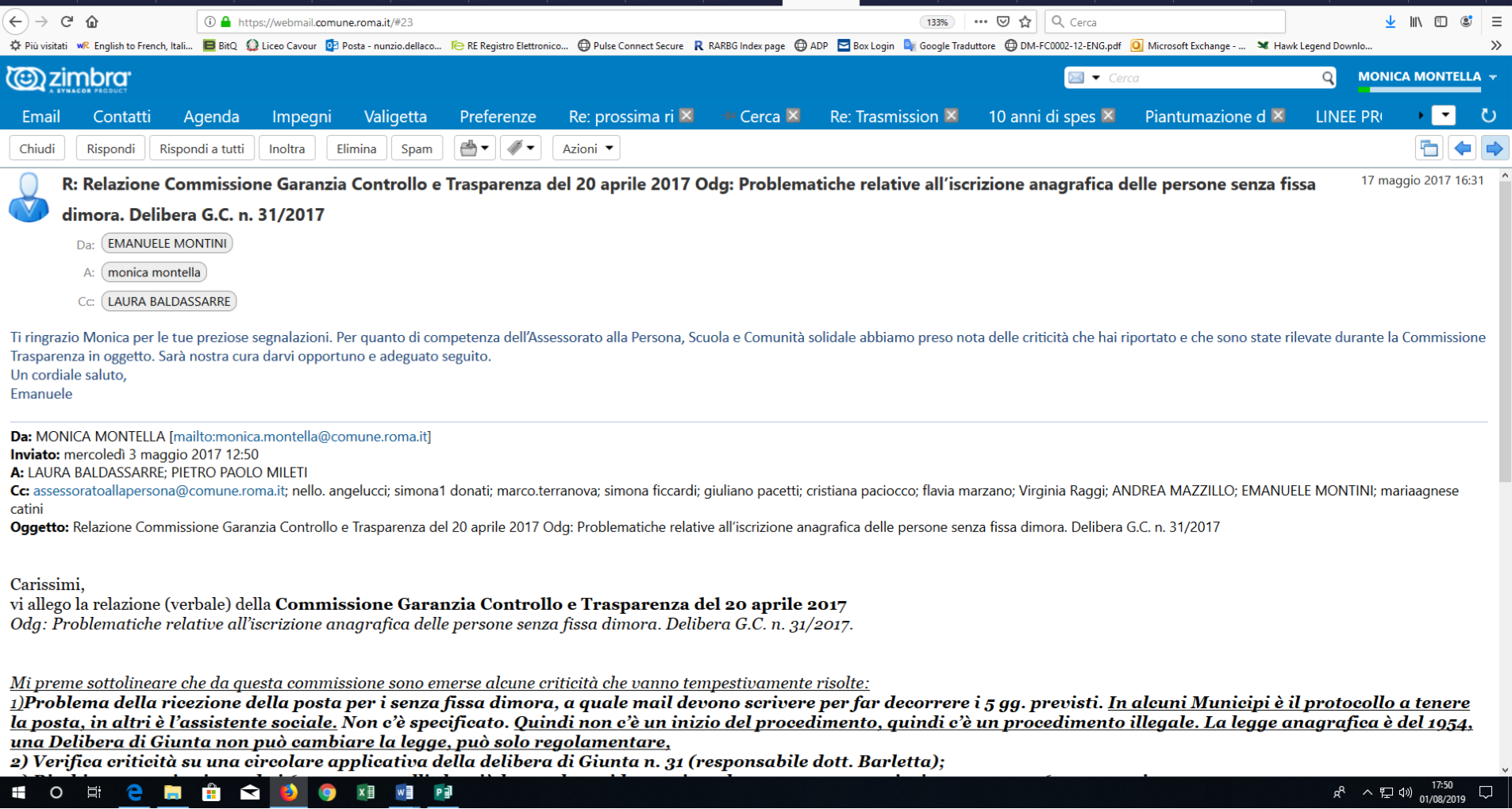Reload the page in Firefox

[x=67, y=21]
